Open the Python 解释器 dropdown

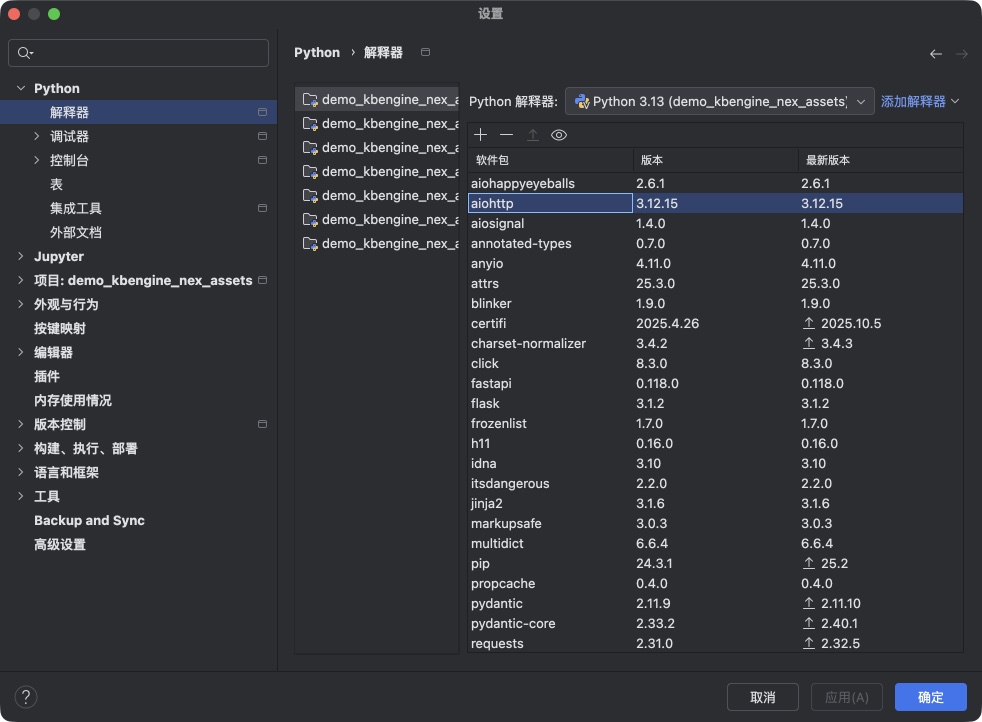(x=719, y=101)
